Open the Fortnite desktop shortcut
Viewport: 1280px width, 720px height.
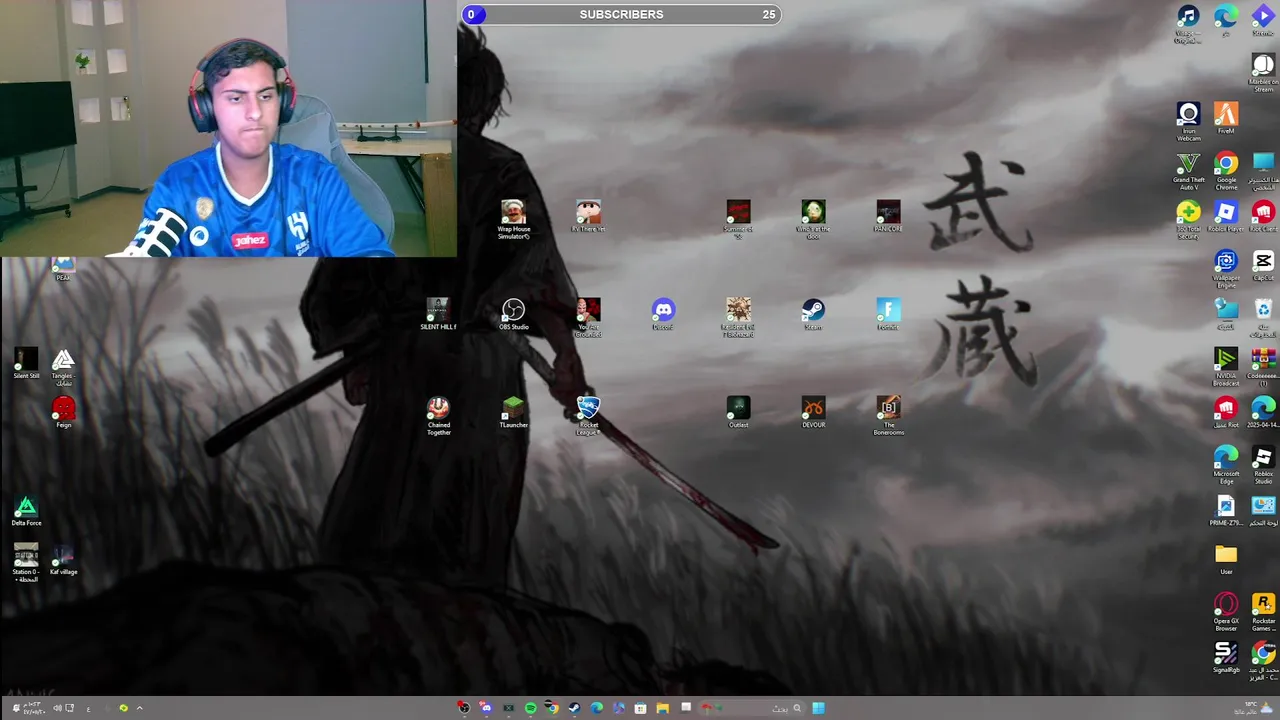click(888, 314)
